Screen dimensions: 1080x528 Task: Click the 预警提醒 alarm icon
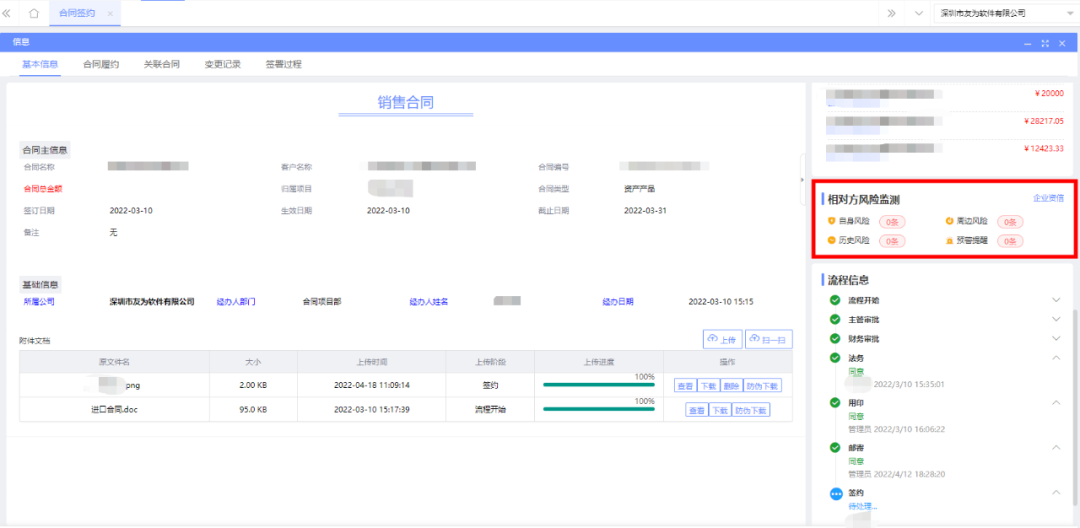(949, 241)
